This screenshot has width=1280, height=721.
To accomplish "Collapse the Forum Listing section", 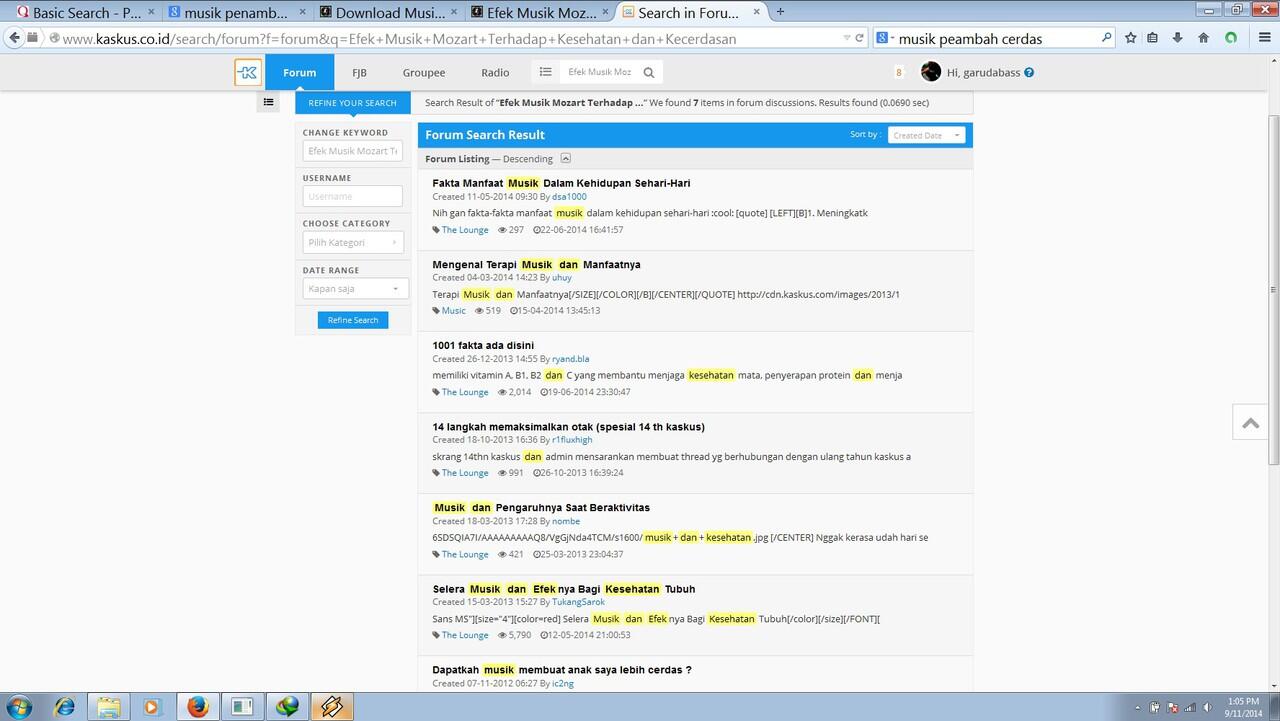I will (x=565, y=158).
